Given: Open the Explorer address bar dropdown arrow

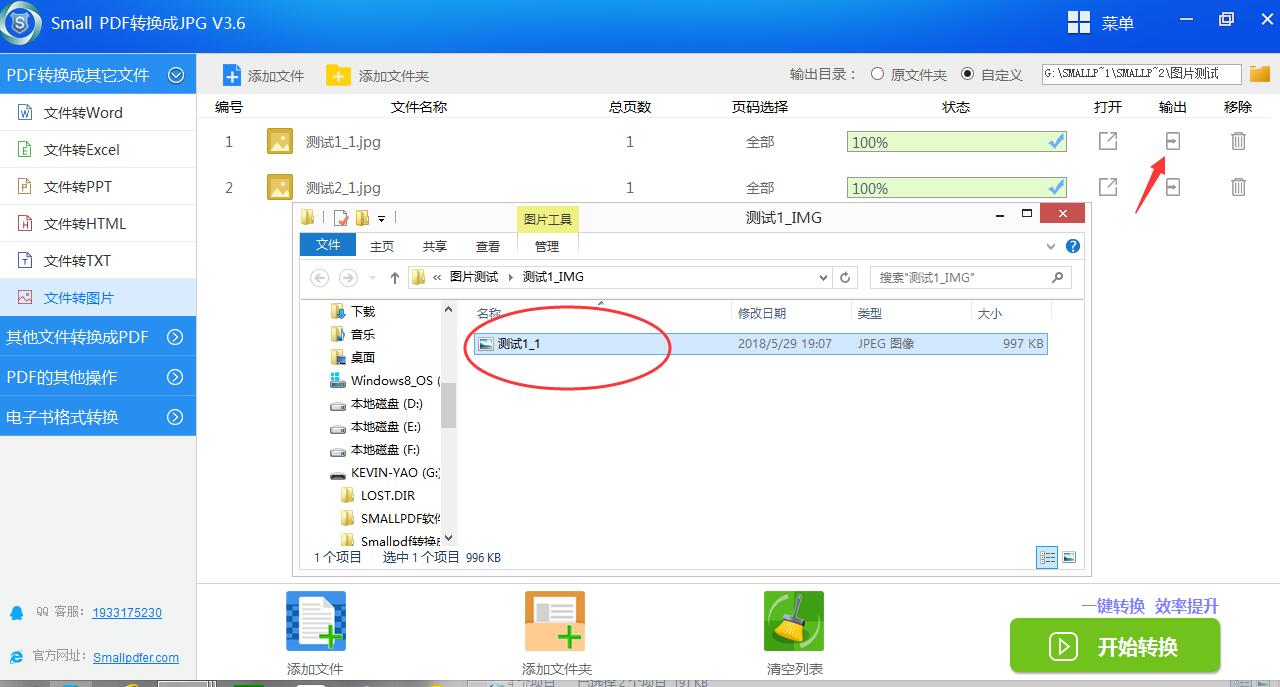Looking at the screenshot, I should click(x=824, y=278).
